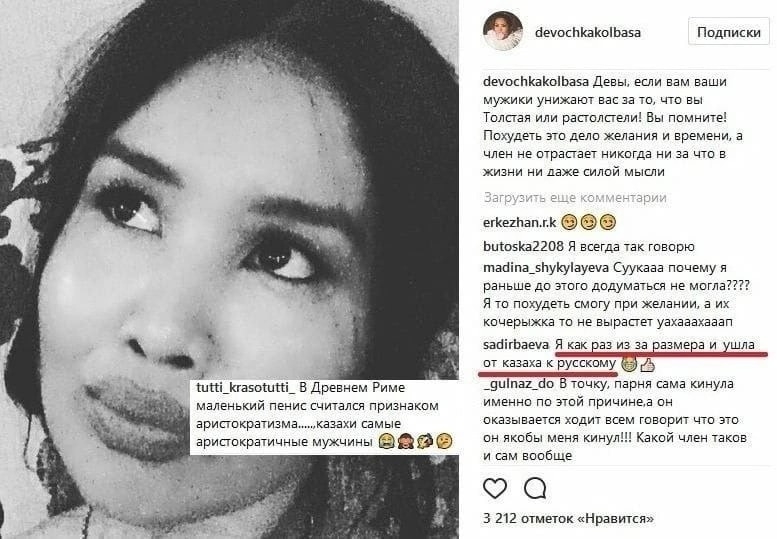Open devochkakolbasa username in header
Viewport: 777px width, 539px height.
tap(588, 33)
